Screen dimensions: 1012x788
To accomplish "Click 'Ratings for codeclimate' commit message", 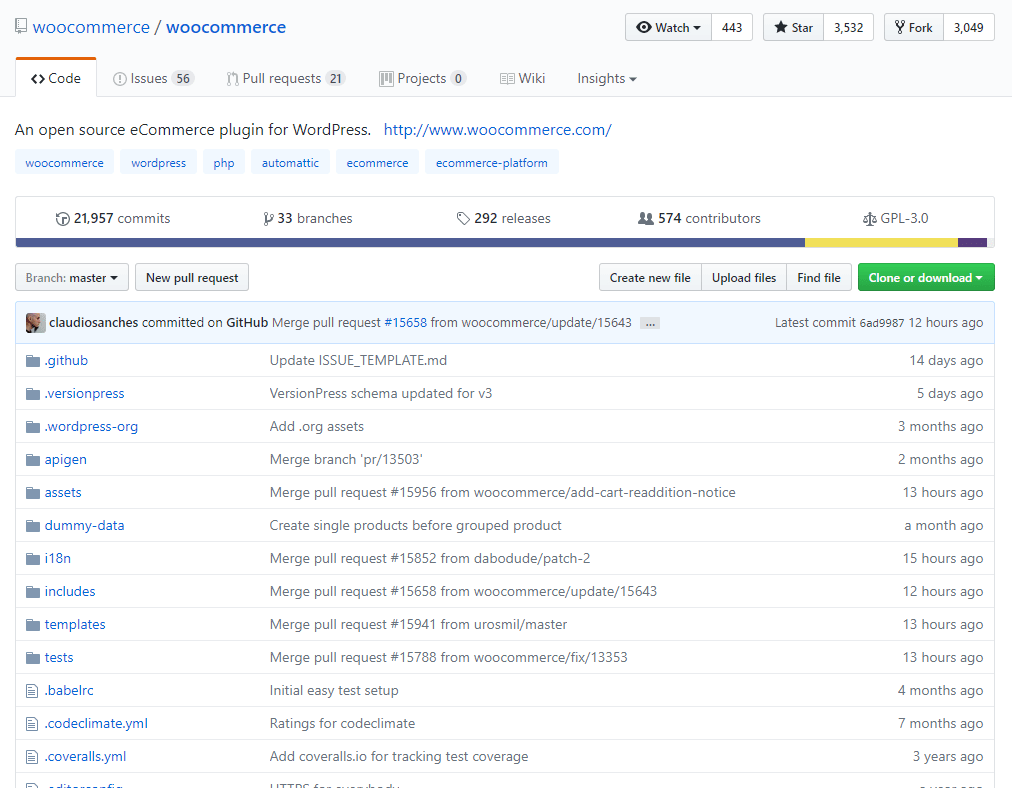I will [x=342, y=724].
